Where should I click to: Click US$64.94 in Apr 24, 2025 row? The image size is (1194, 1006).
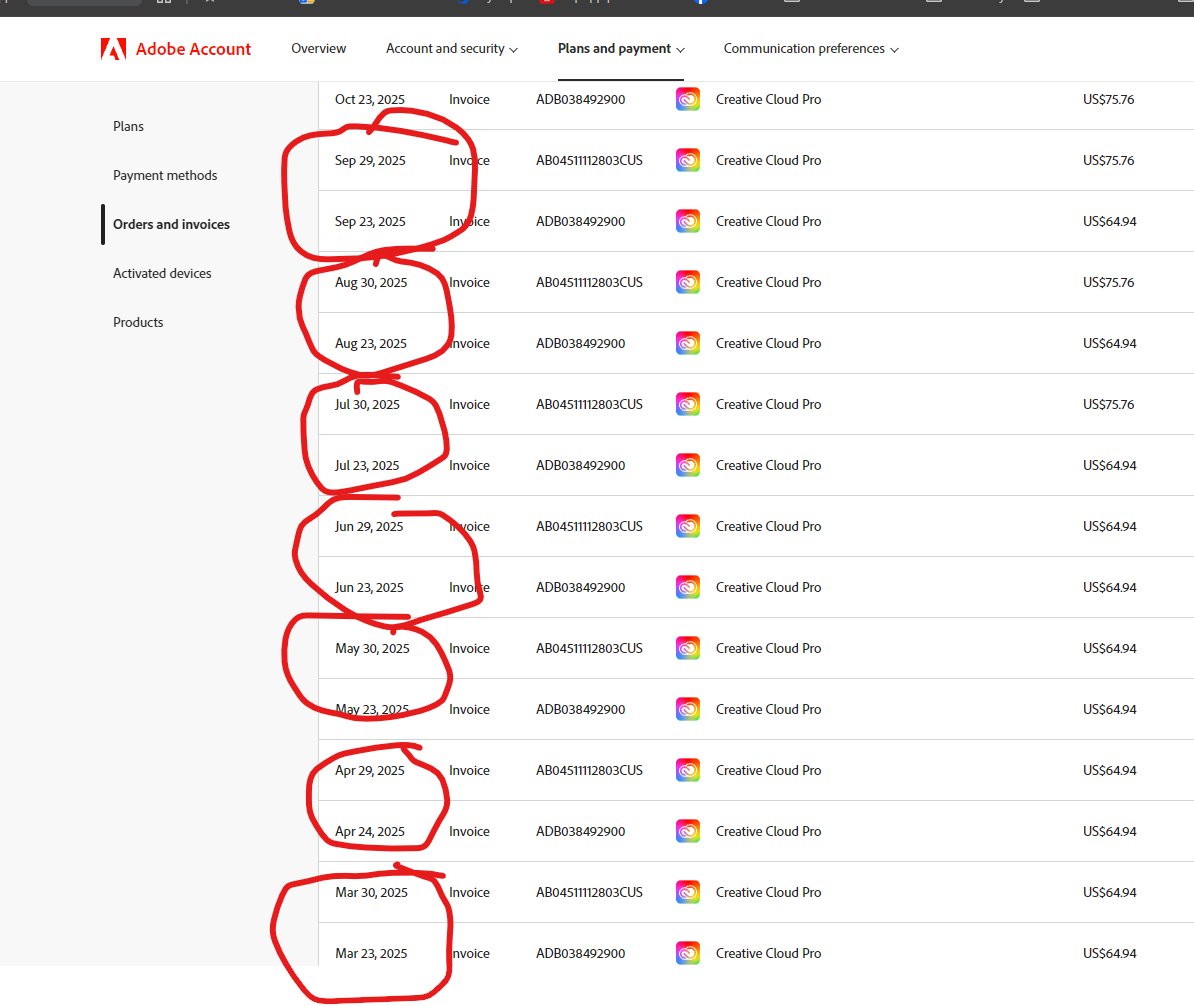[x=1109, y=831]
